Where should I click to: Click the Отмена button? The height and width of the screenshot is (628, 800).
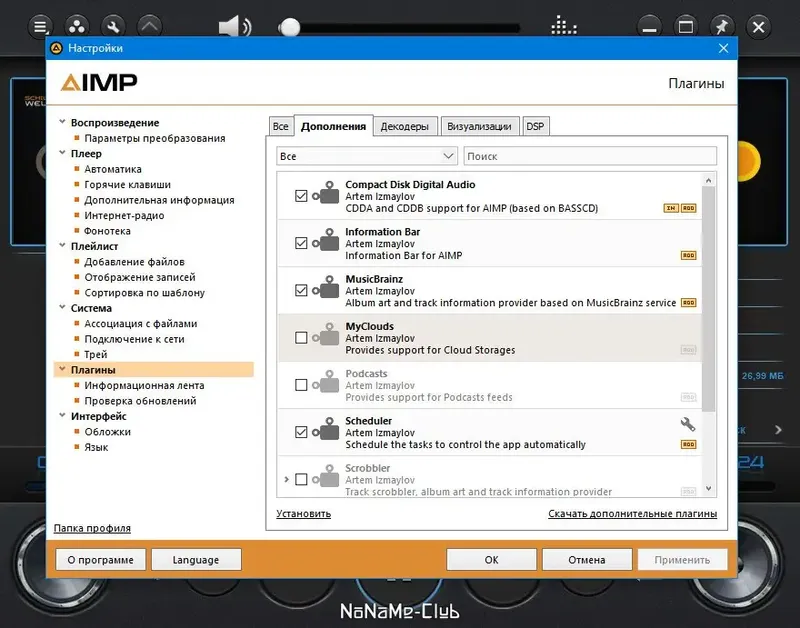point(587,560)
